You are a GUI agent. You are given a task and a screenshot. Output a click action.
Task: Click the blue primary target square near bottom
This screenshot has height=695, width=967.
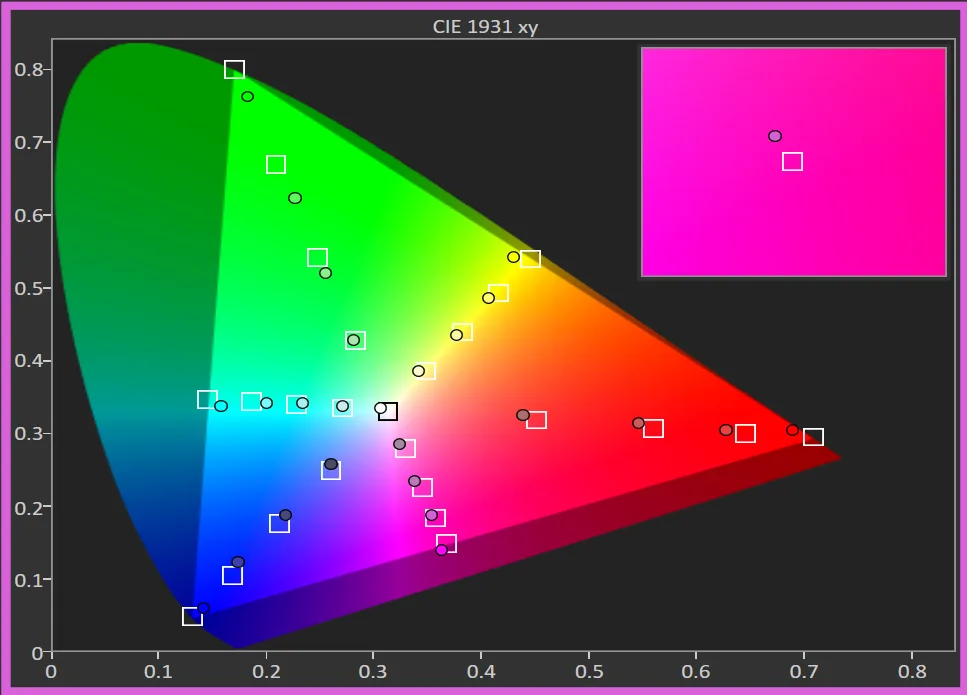coord(192,616)
